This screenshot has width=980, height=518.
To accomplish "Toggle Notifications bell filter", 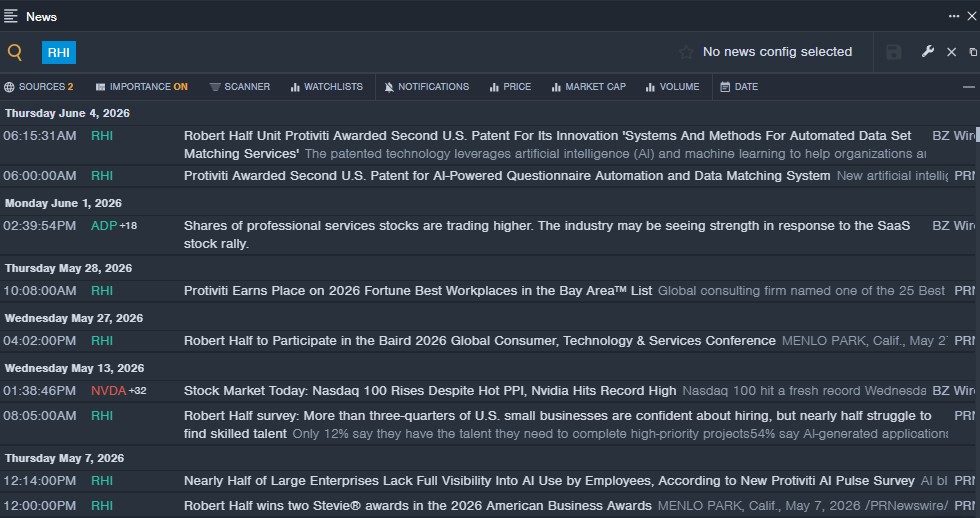I will (x=426, y=87).
